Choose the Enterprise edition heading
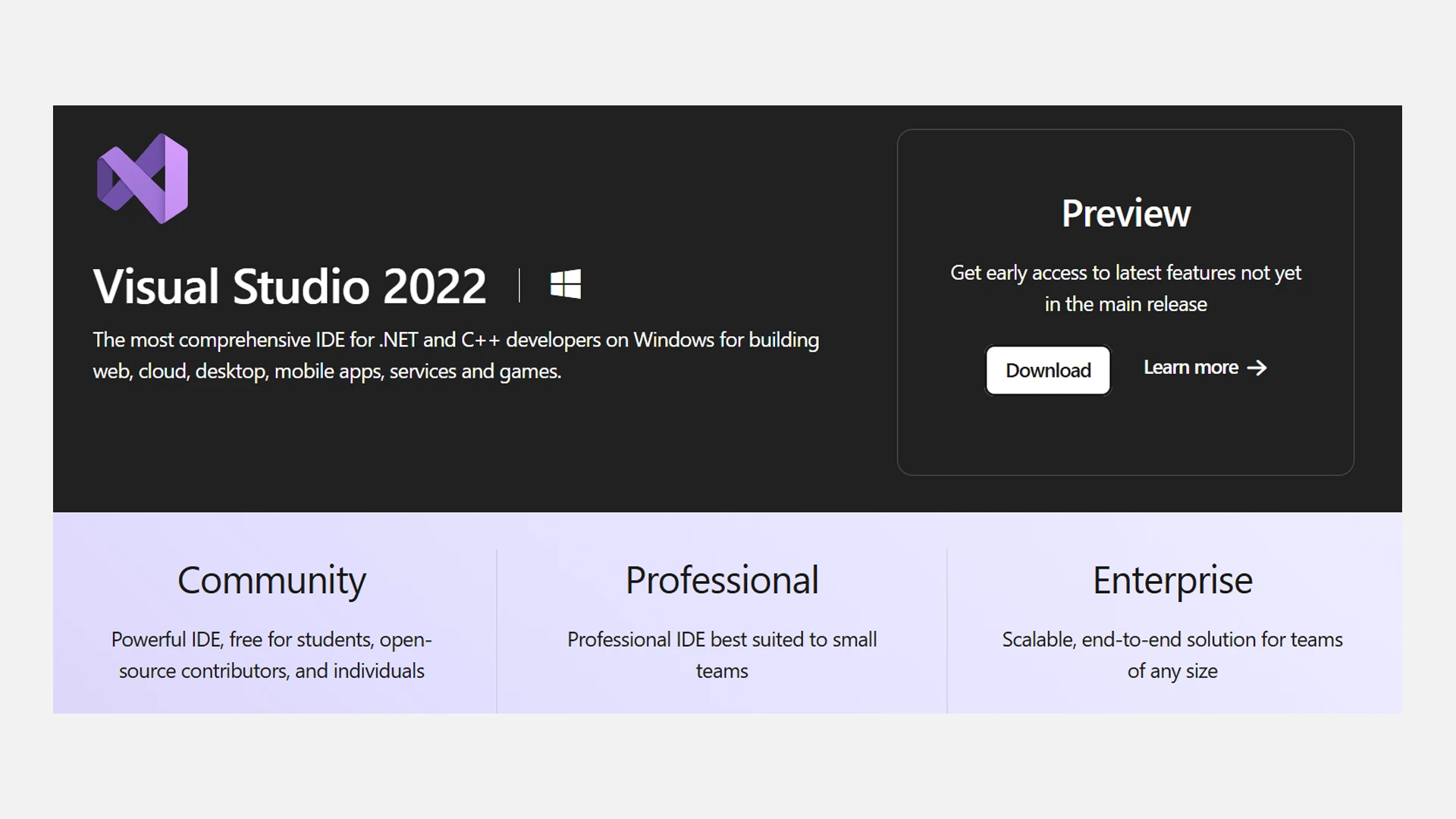1456x819 pixels. 1172,580
